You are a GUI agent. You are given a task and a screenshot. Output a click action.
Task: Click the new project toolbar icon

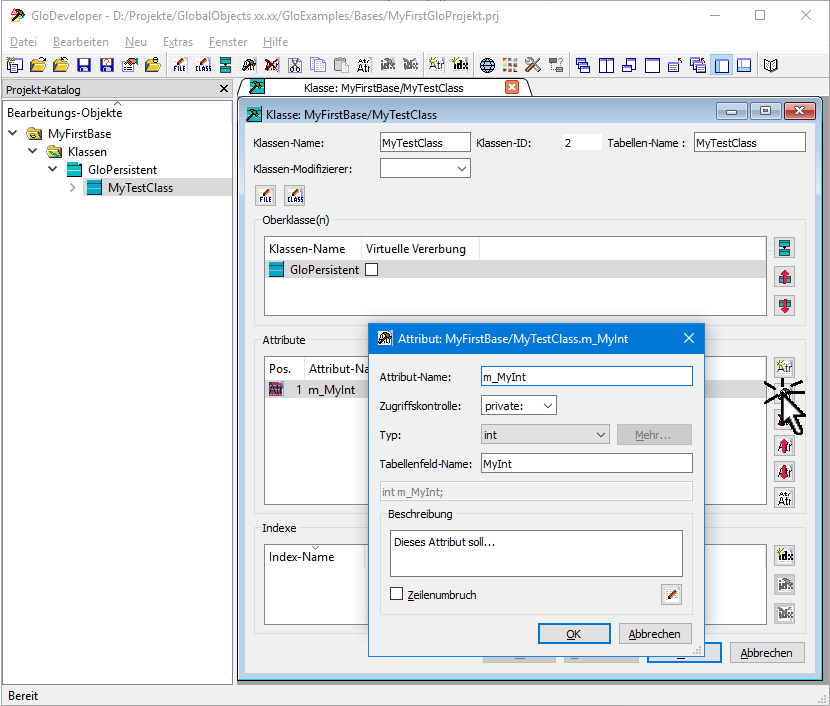[x=15, y=65]
